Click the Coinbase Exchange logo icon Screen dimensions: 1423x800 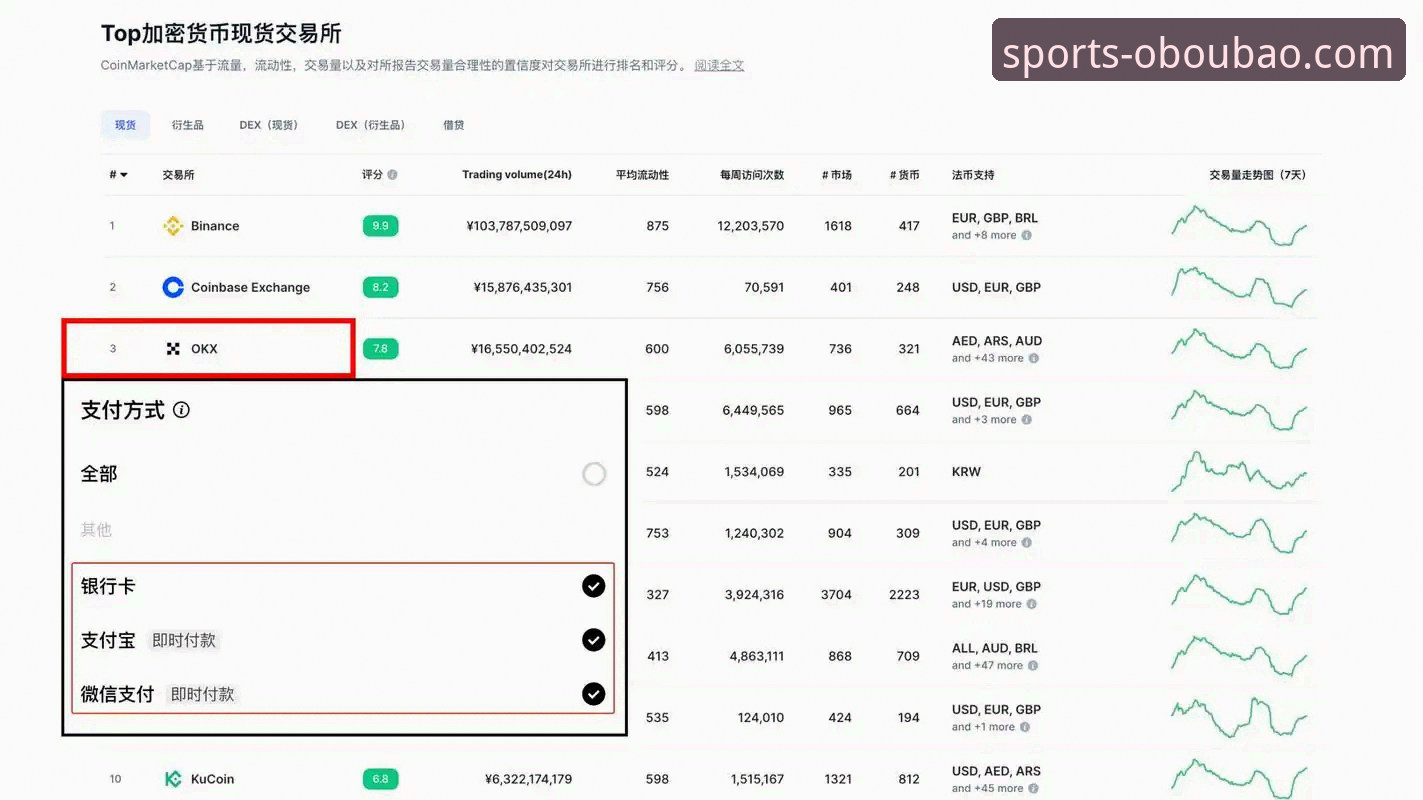(x=173, y=287)
